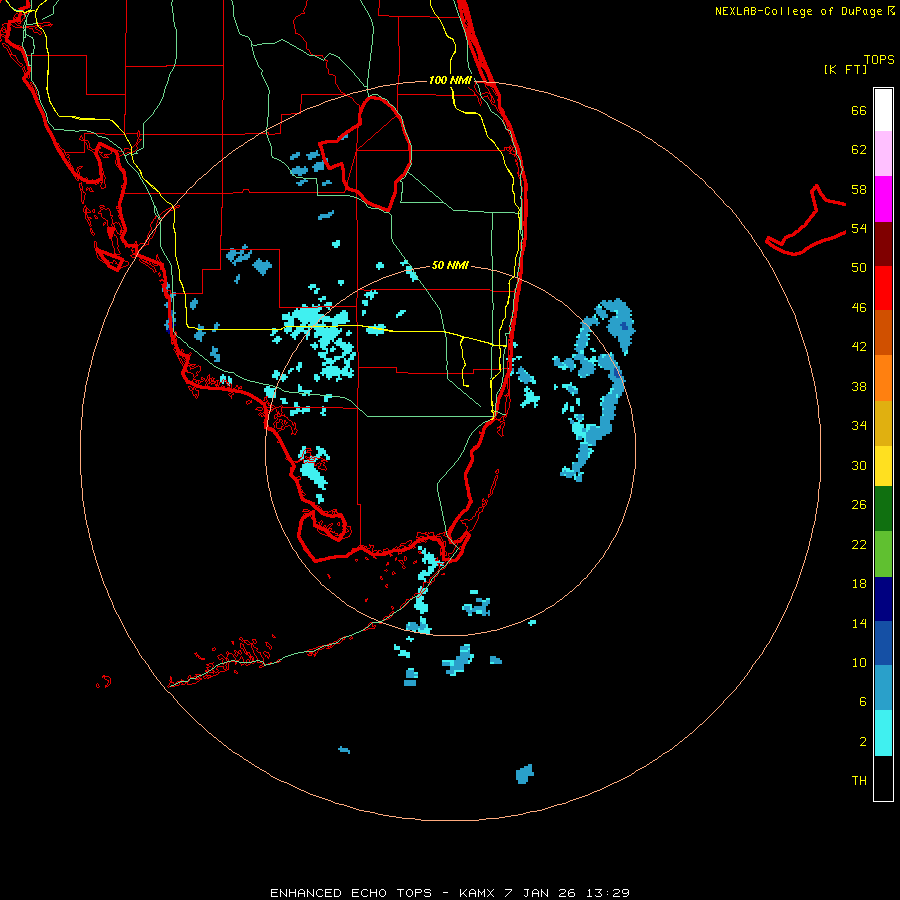
Task: Click the legend value '2'
Action: [x=863, y=742]
